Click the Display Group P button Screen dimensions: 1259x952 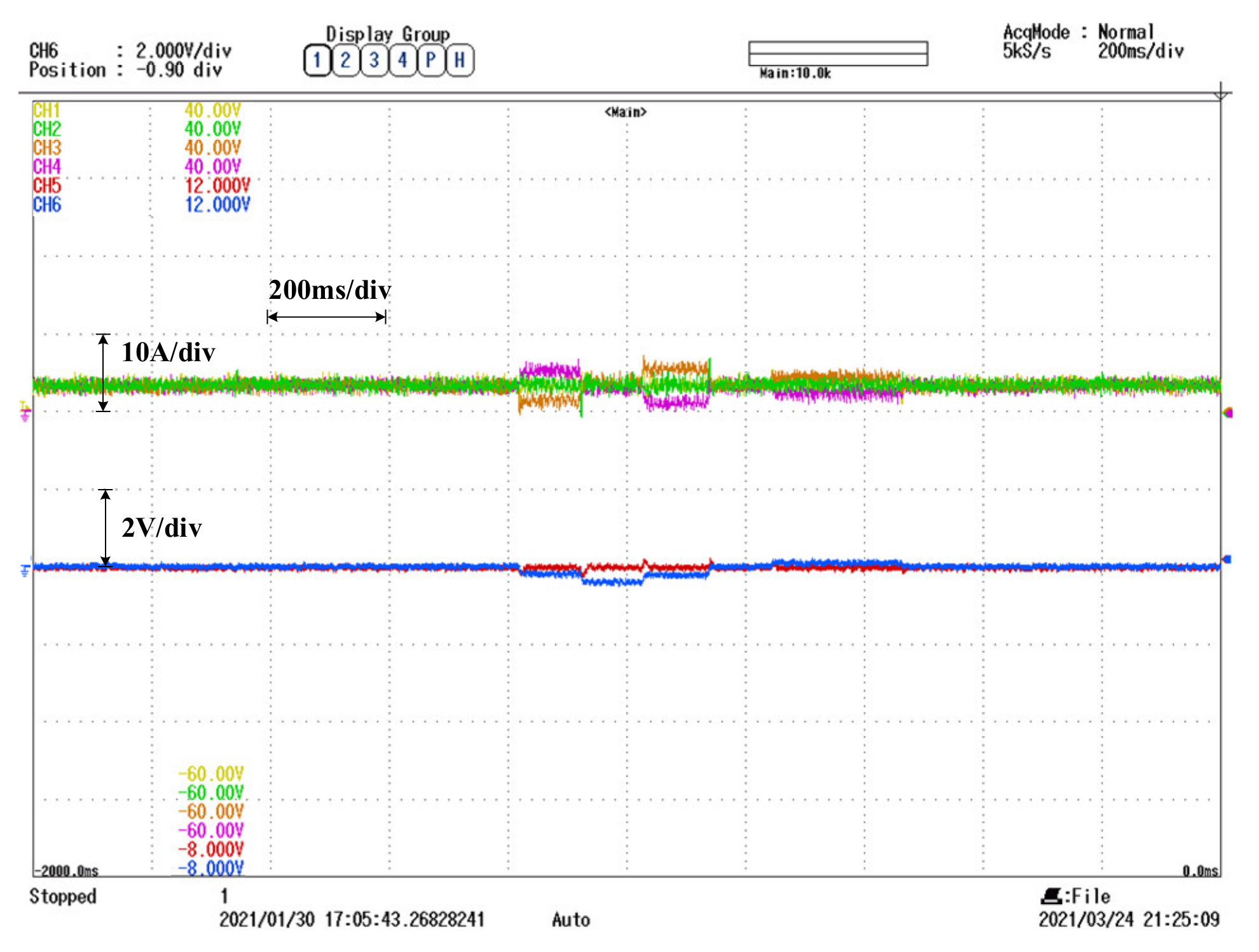[431, 60]
